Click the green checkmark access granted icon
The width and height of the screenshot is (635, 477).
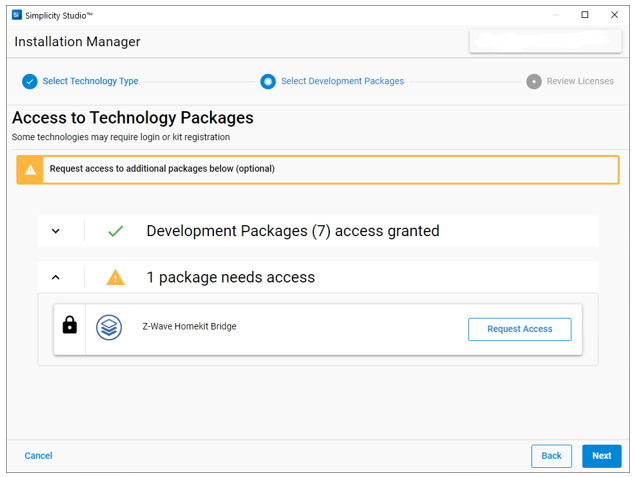116,231
